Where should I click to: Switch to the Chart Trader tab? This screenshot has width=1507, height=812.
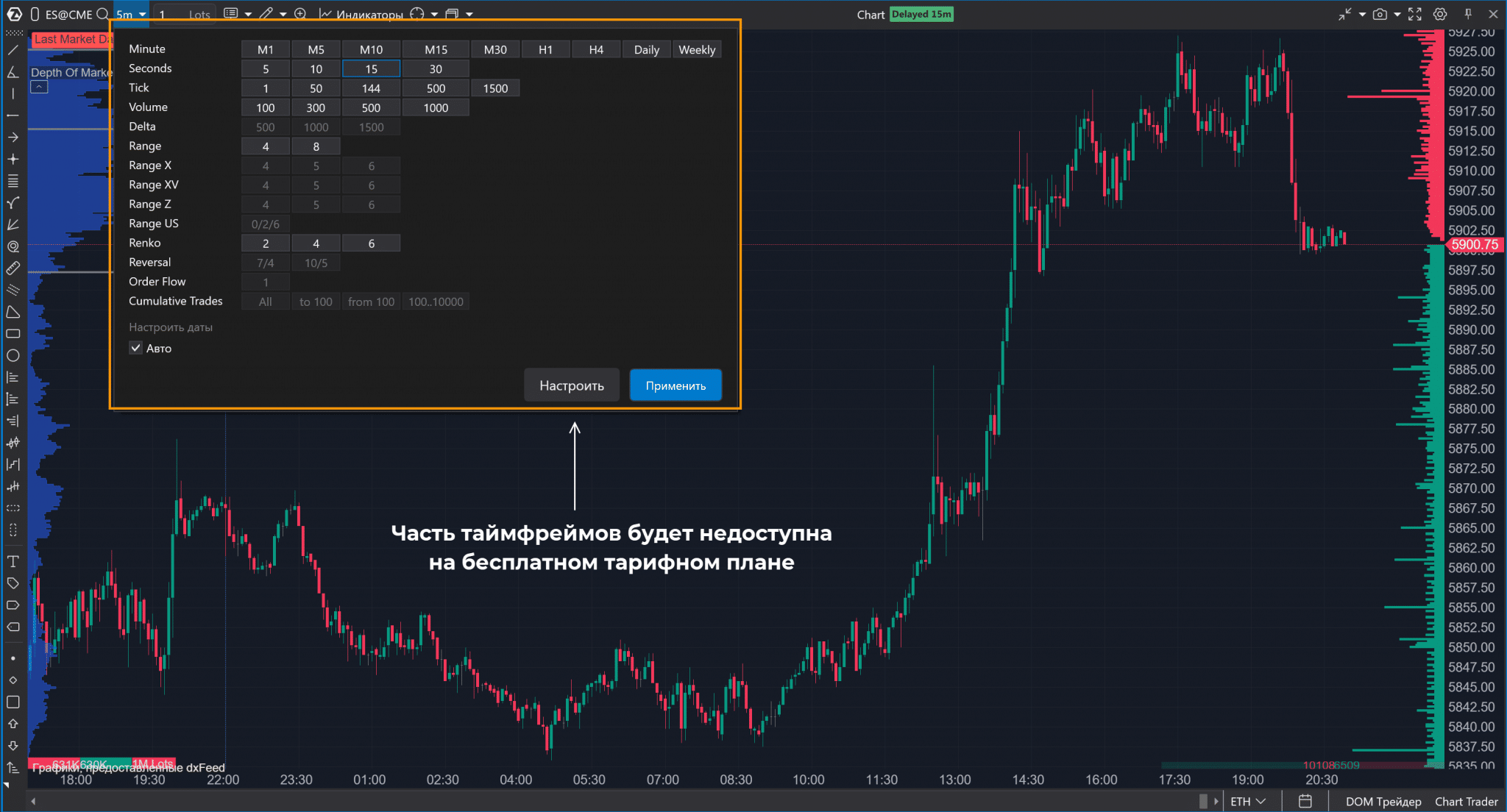(x=1466, y=801)
